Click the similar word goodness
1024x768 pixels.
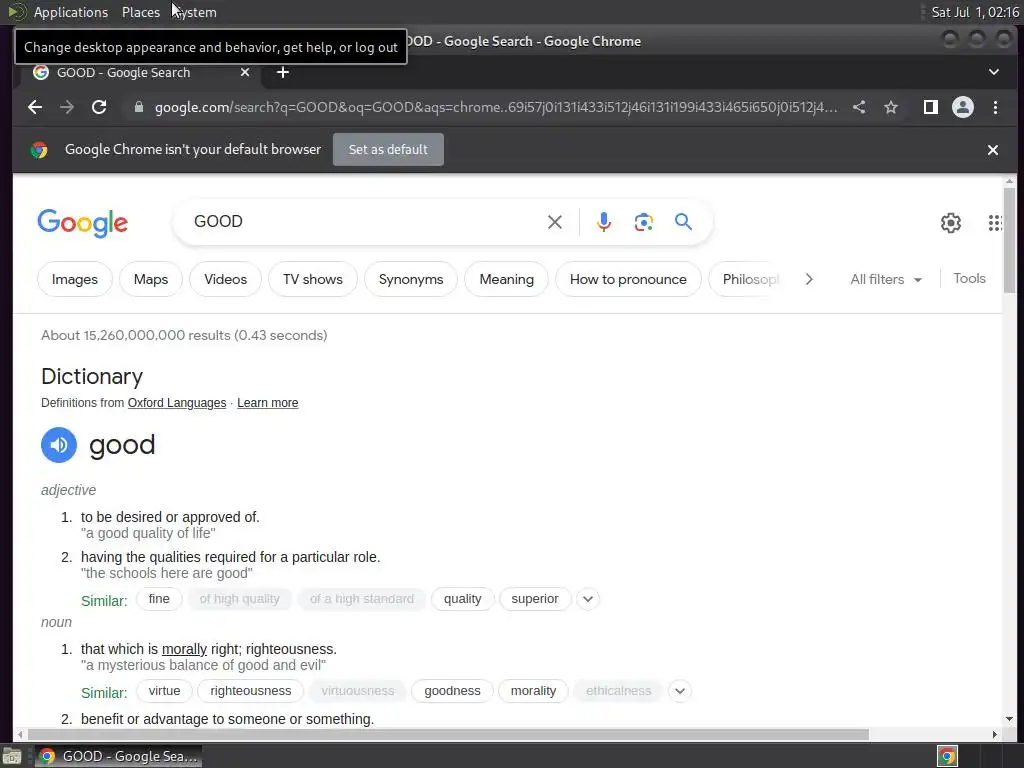(x=452, y=691)
